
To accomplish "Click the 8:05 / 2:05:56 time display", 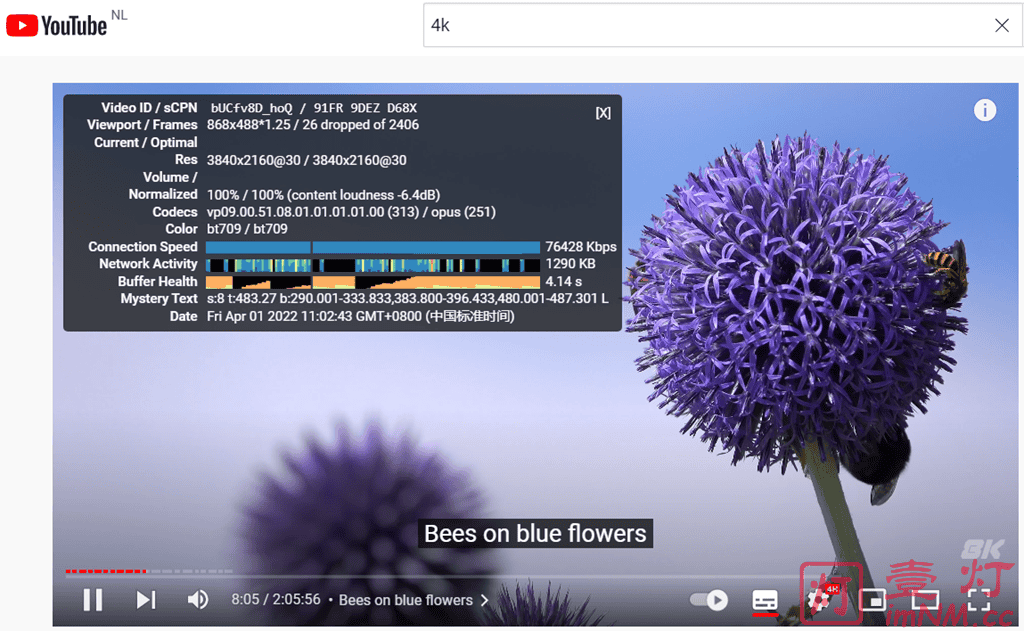I will point(275,600).
